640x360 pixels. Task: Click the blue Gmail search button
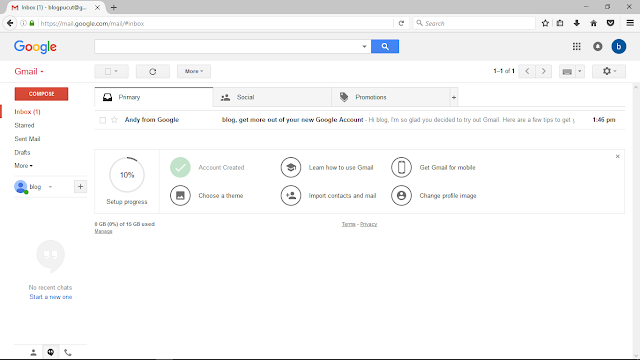pos(384,47)
